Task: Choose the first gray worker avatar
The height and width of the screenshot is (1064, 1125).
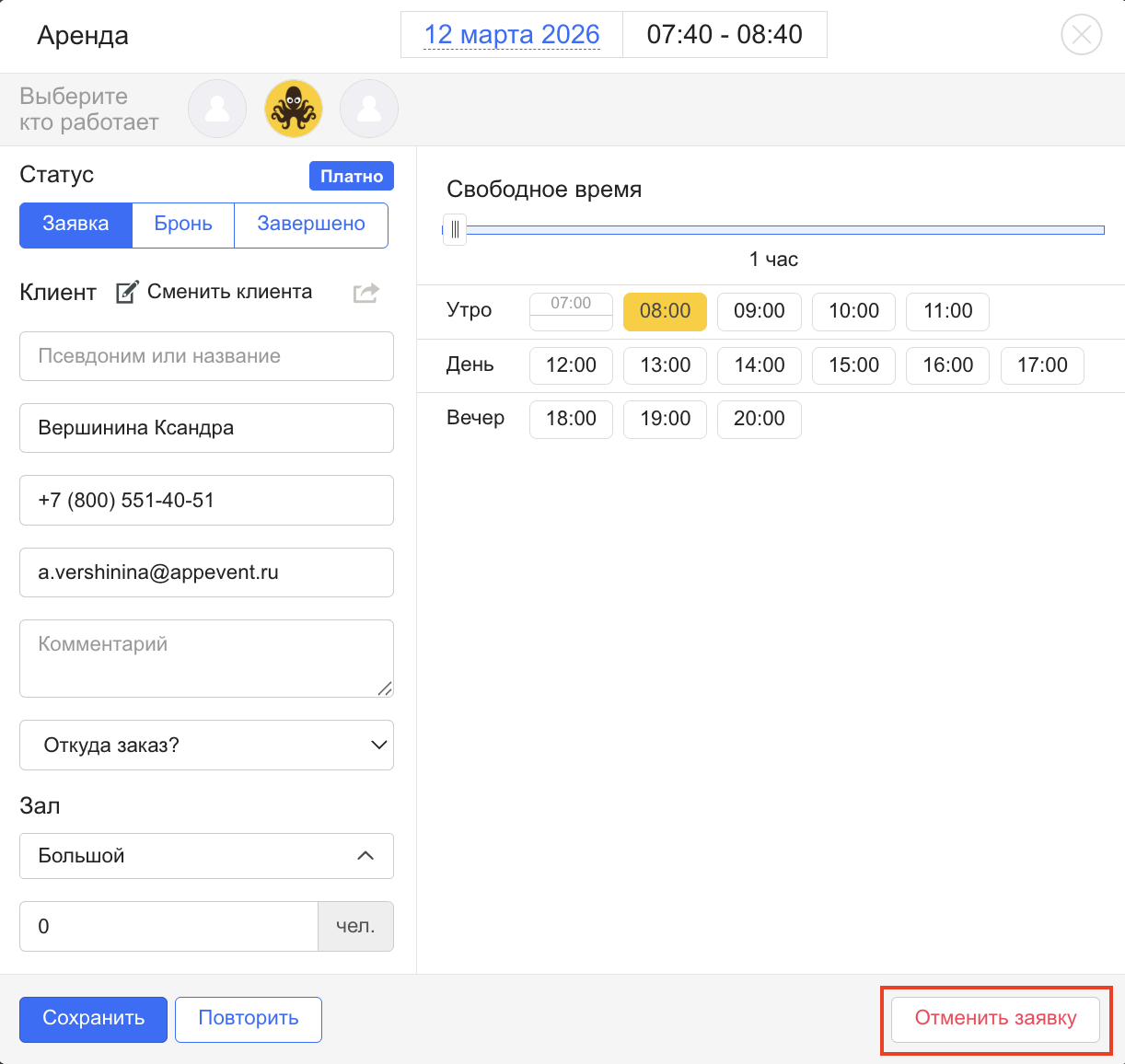Action: tap(217, 109)
